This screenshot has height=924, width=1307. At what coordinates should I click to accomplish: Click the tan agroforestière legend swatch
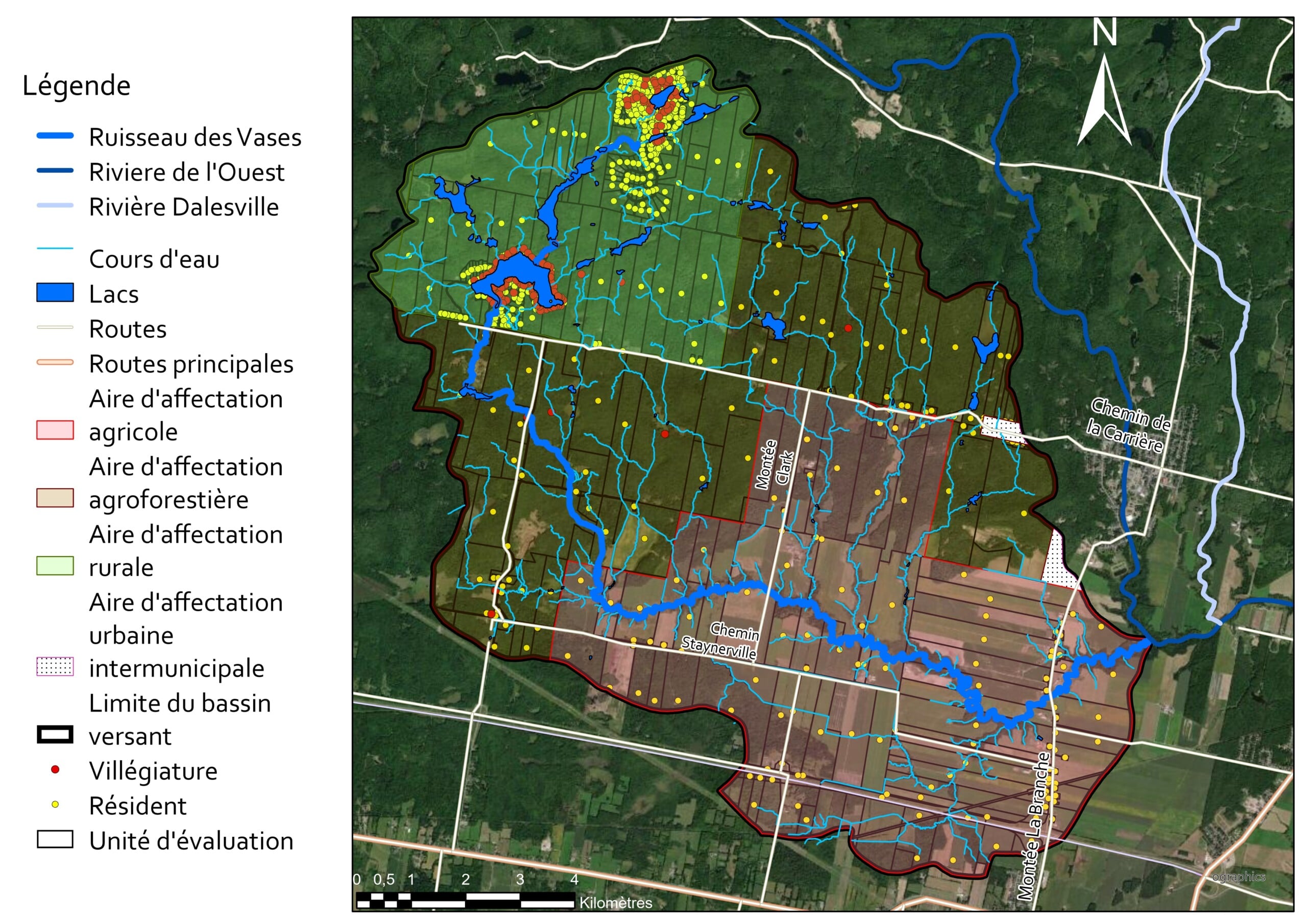coord(55,498)
